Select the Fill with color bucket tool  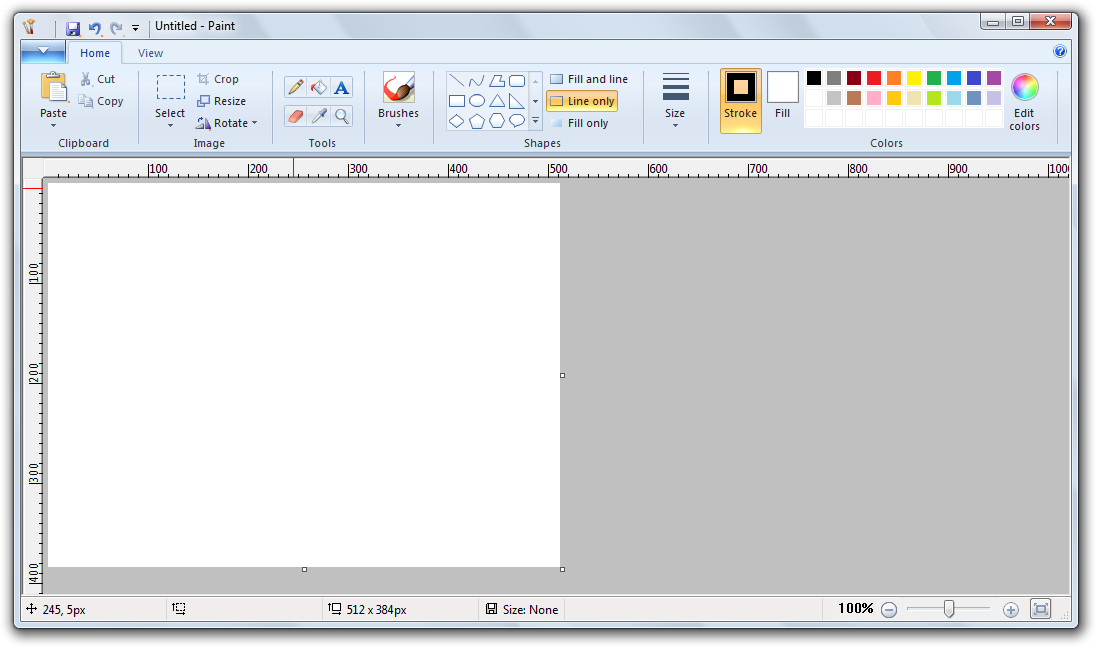[x=319, y=88]
